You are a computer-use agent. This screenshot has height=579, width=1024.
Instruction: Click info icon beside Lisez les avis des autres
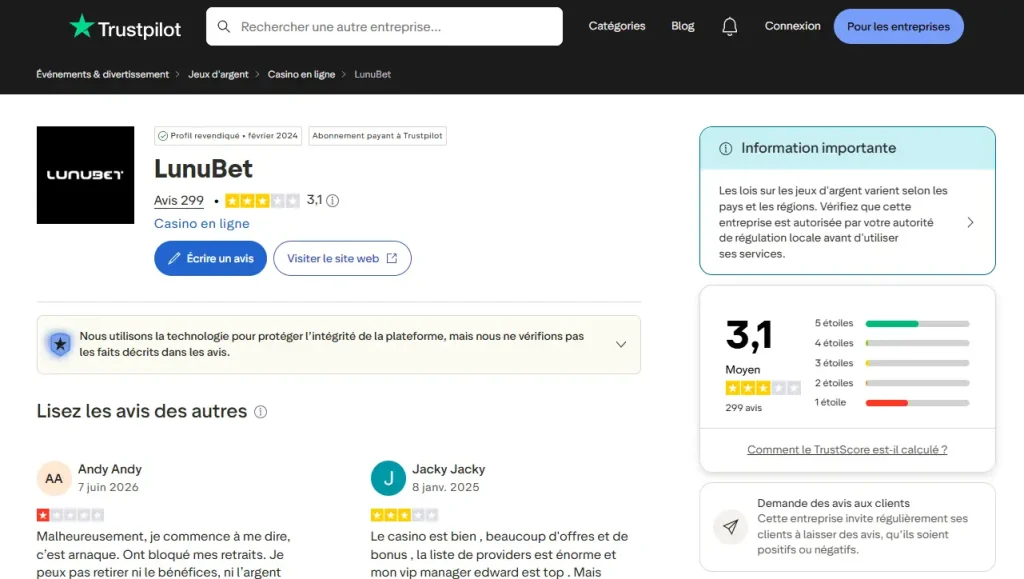pos(261,412)
